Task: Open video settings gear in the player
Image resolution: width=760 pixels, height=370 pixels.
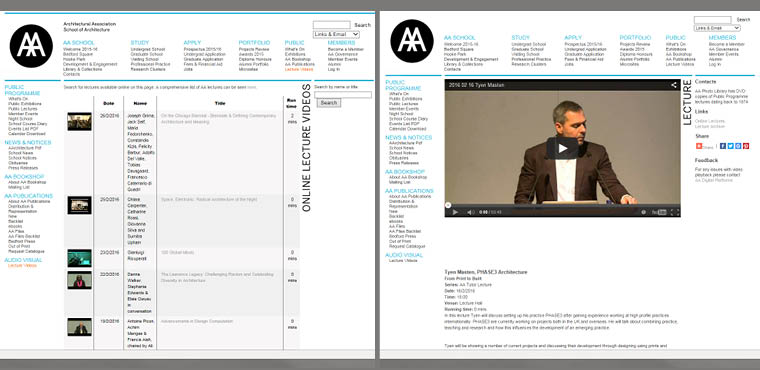Action: tap(644, 212)
